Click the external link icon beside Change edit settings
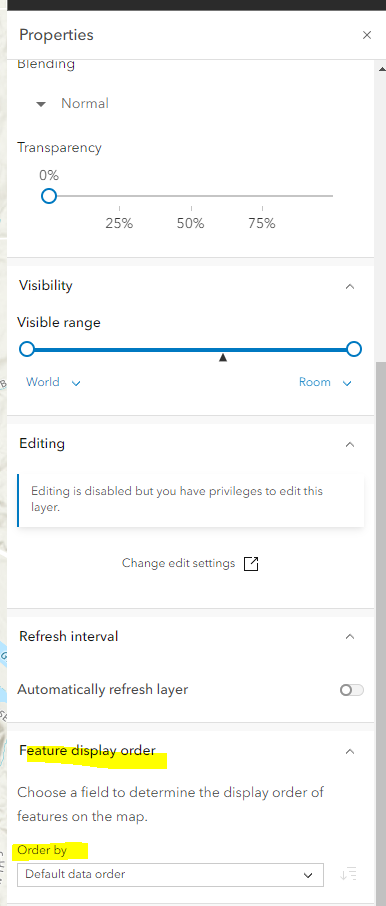This screenshot has height=906, width=386. tap(251, 564)
